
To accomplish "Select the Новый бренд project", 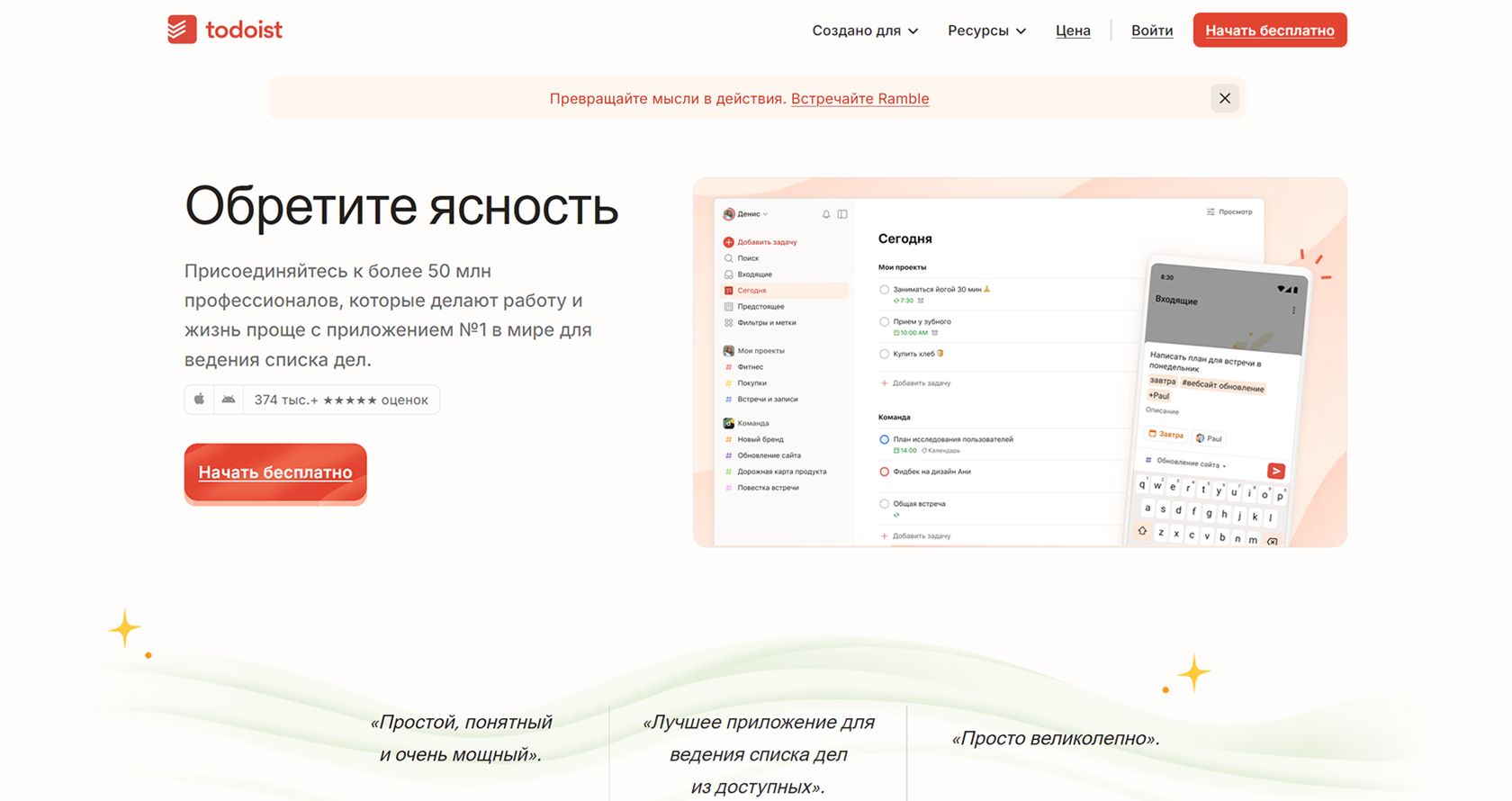I will coord(754,440).
